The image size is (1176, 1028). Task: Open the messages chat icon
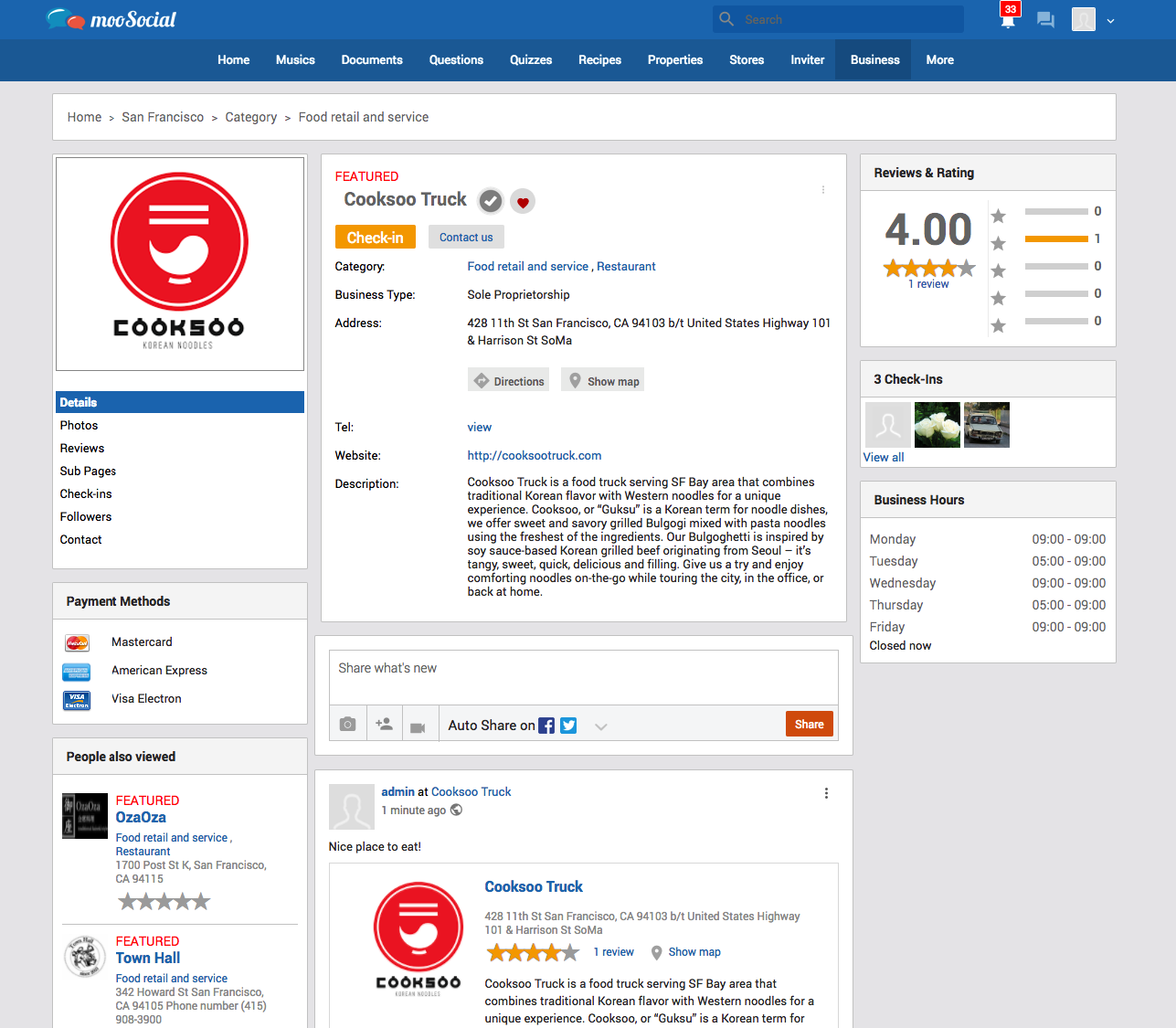tap(1045, 19)
